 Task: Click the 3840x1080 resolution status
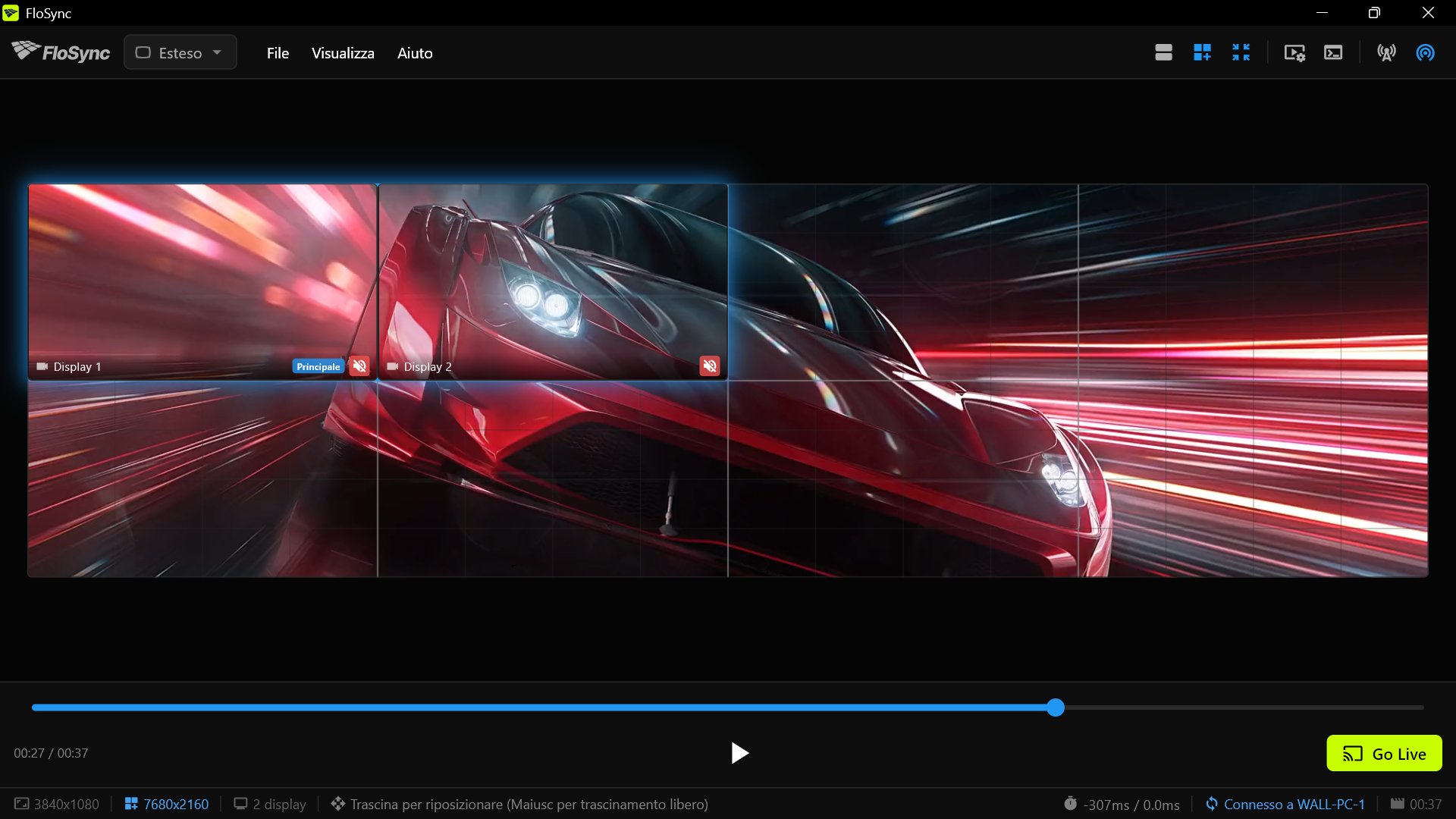tap(57, 804)
